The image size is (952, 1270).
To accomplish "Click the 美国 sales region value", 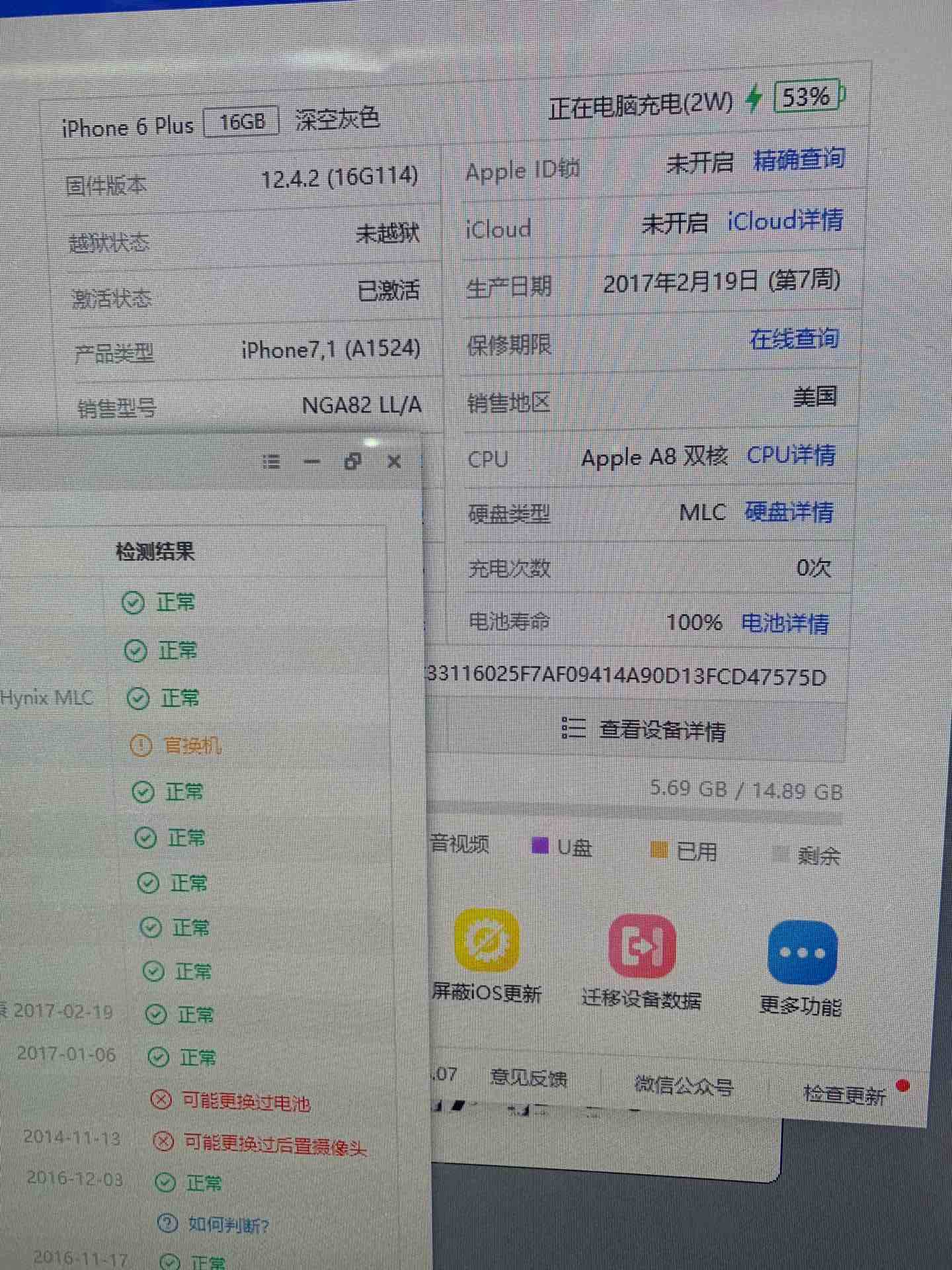I will 816,396.
